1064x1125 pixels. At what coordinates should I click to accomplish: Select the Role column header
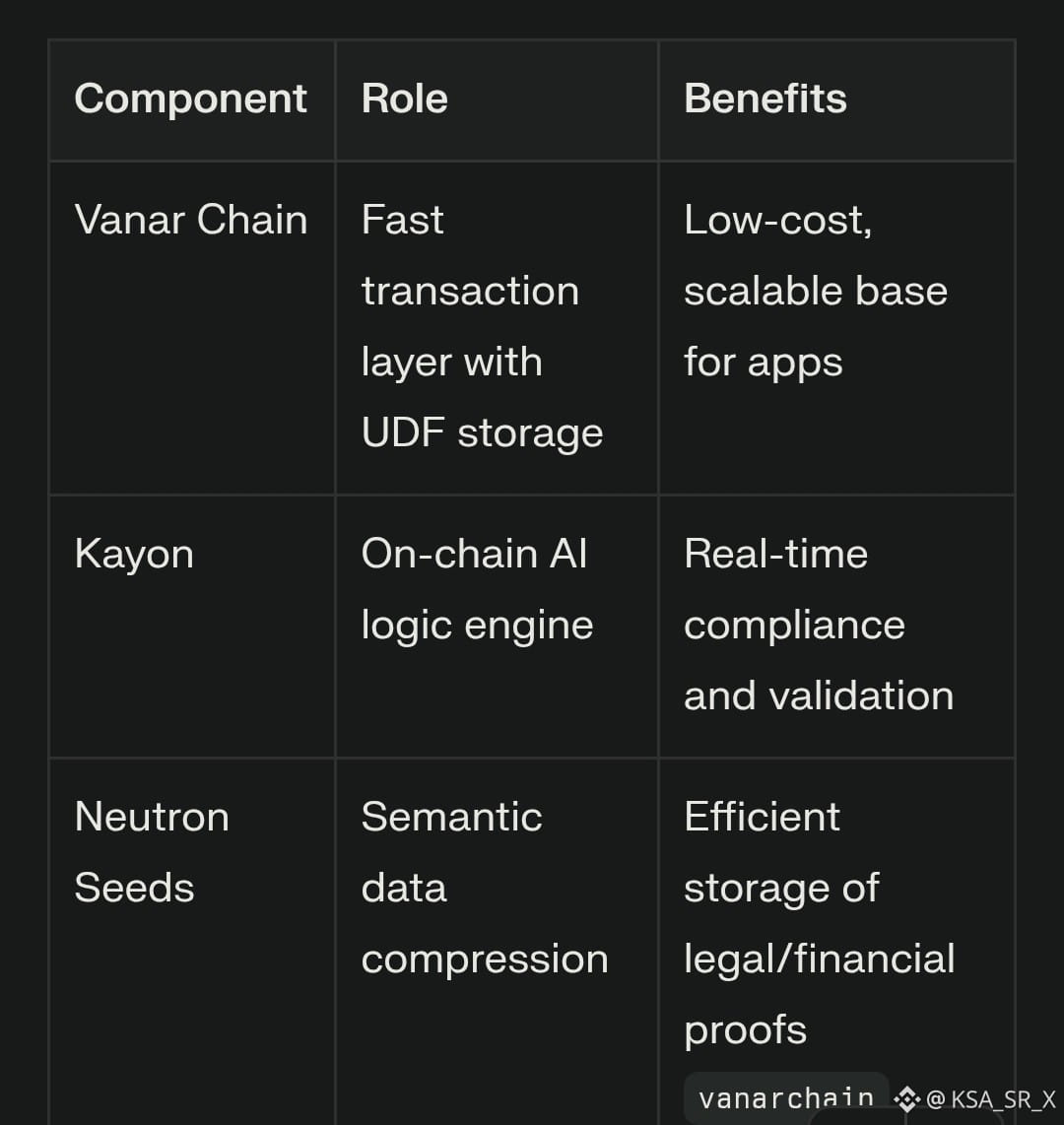point(405,99)
